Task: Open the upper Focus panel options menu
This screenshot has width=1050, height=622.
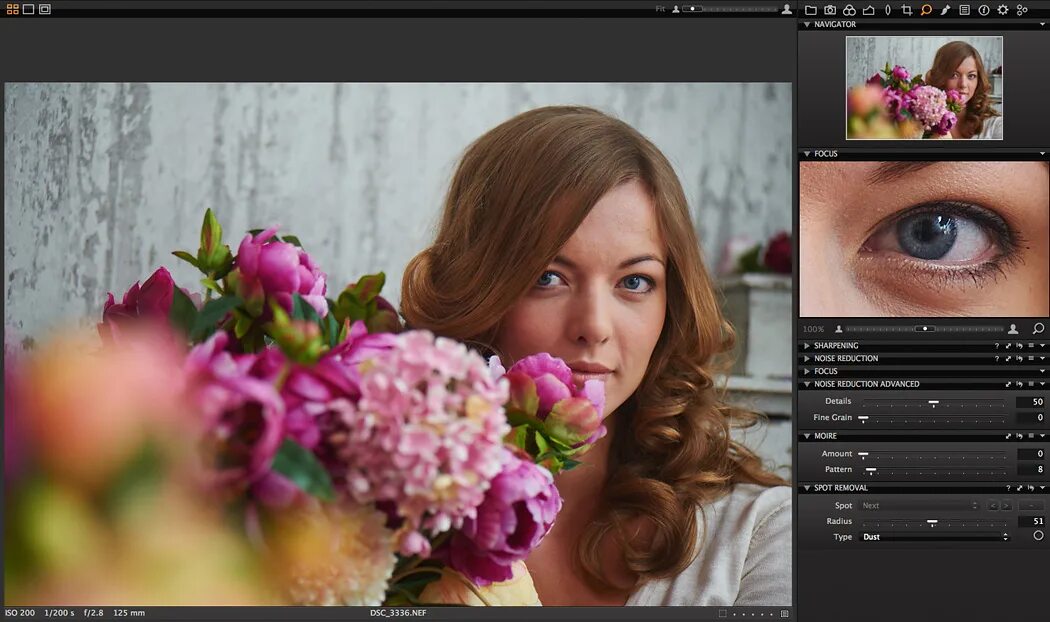Action: (1042, 154)
